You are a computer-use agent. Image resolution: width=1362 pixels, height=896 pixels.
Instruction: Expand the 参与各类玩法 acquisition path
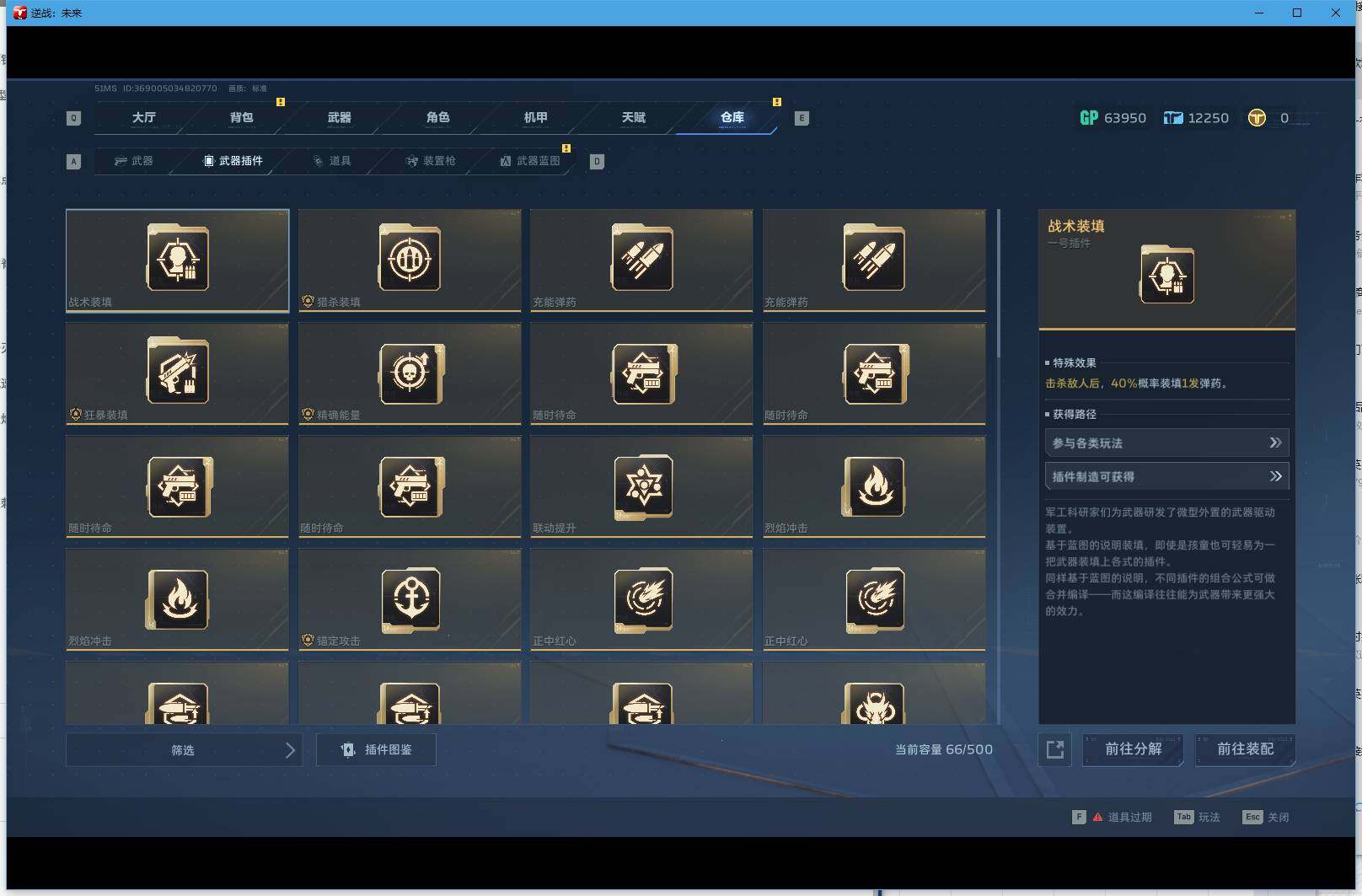(x=1166, y=443)
